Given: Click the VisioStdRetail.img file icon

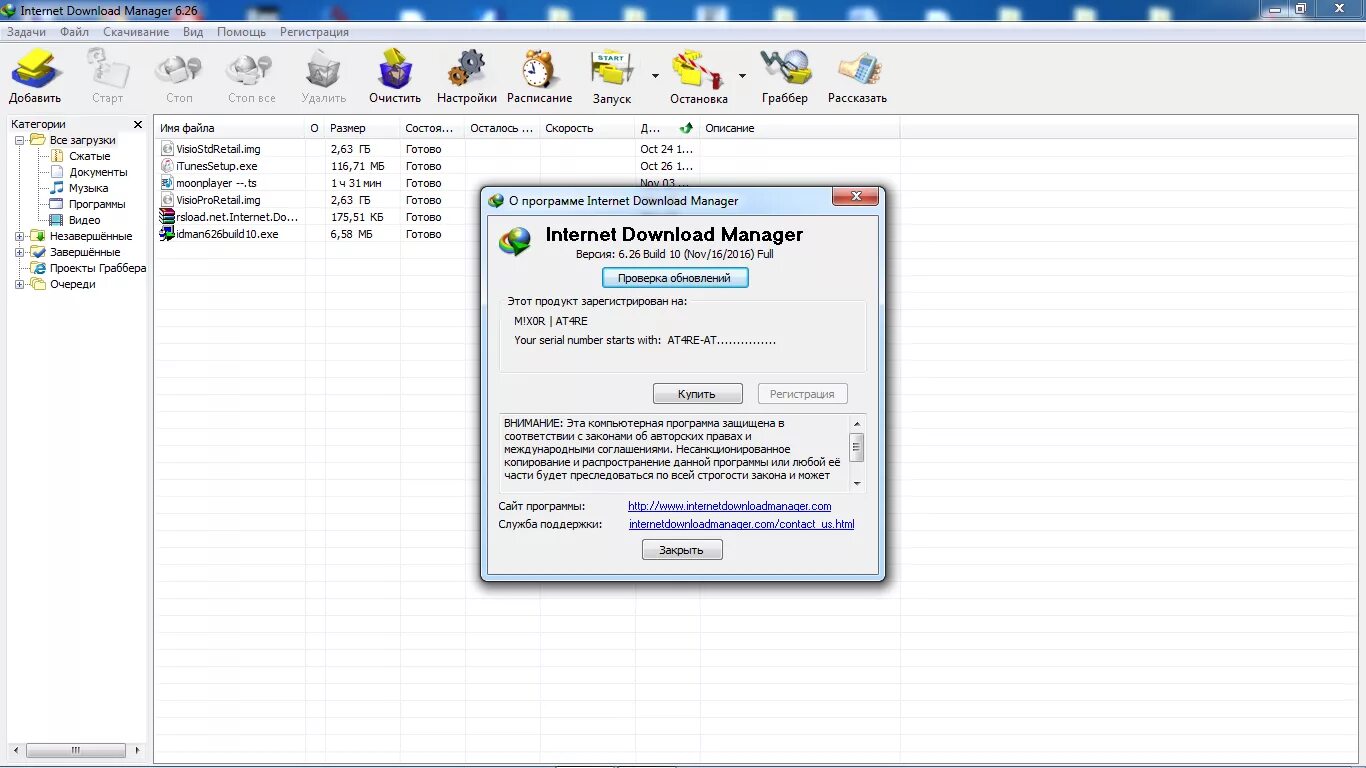Looking at the screenshot, I should (x=167, y=149).
